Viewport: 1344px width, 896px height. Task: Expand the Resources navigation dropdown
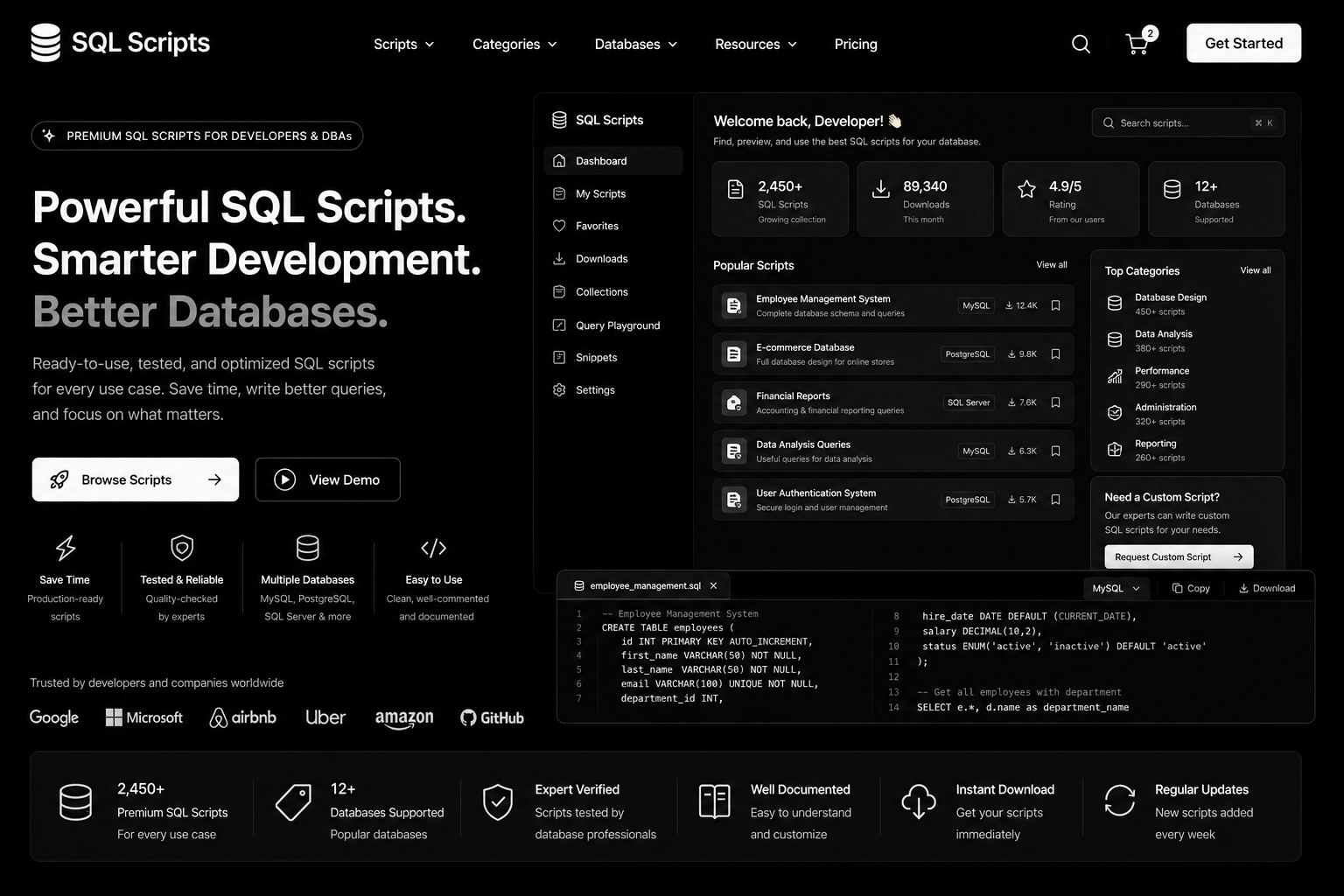click(x=756, y=44)
